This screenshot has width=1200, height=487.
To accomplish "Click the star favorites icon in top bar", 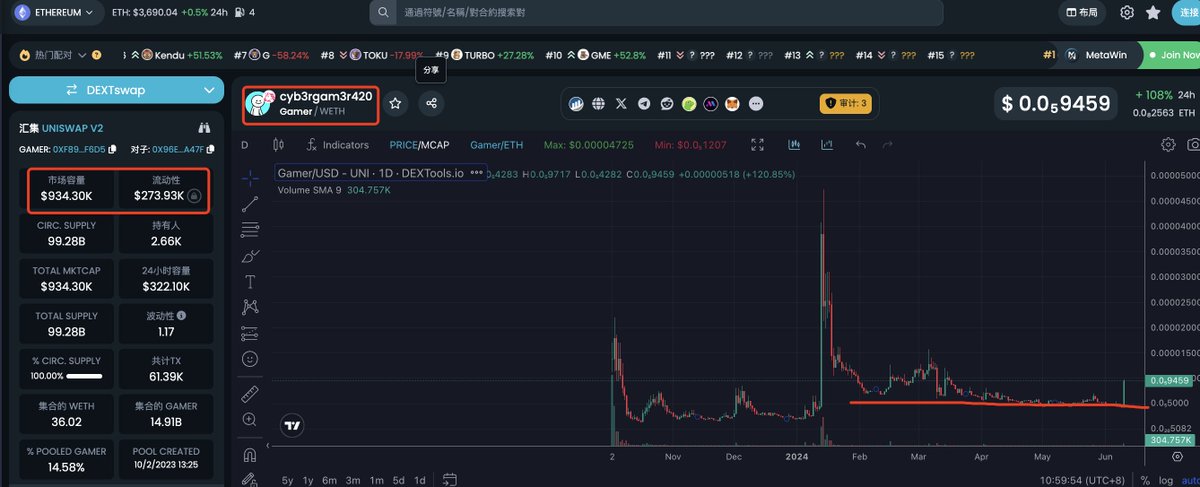I will click(1154, 13).
